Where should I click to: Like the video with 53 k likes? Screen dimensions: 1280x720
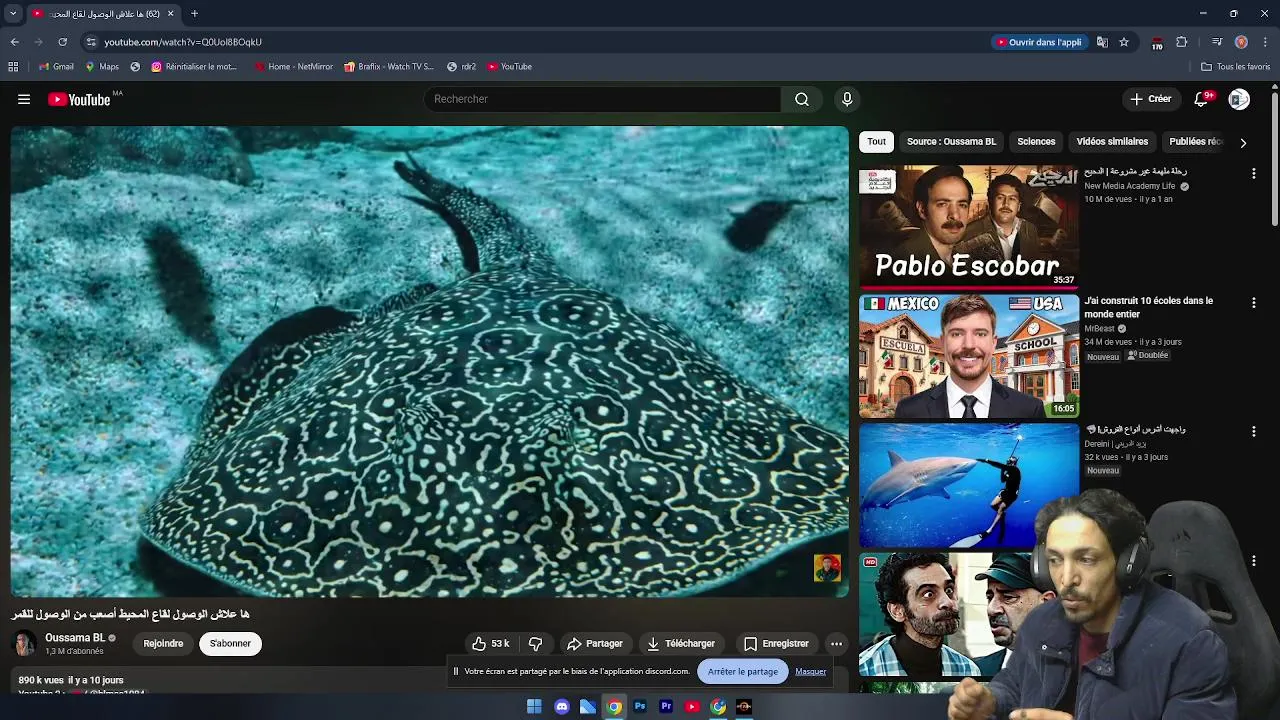coord(491,644)
